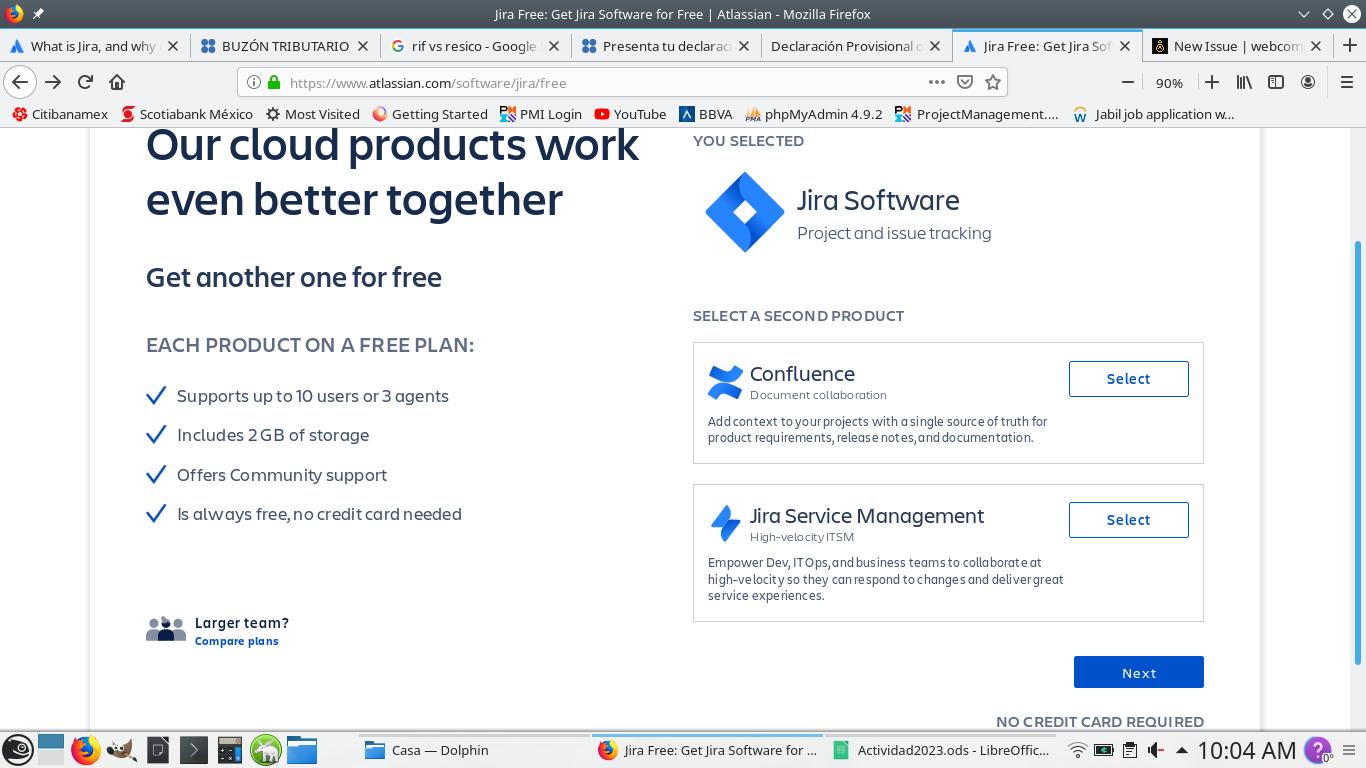Click the Jira Software logo
This screenshot has height=768, width=1366.
pos(744,211)
